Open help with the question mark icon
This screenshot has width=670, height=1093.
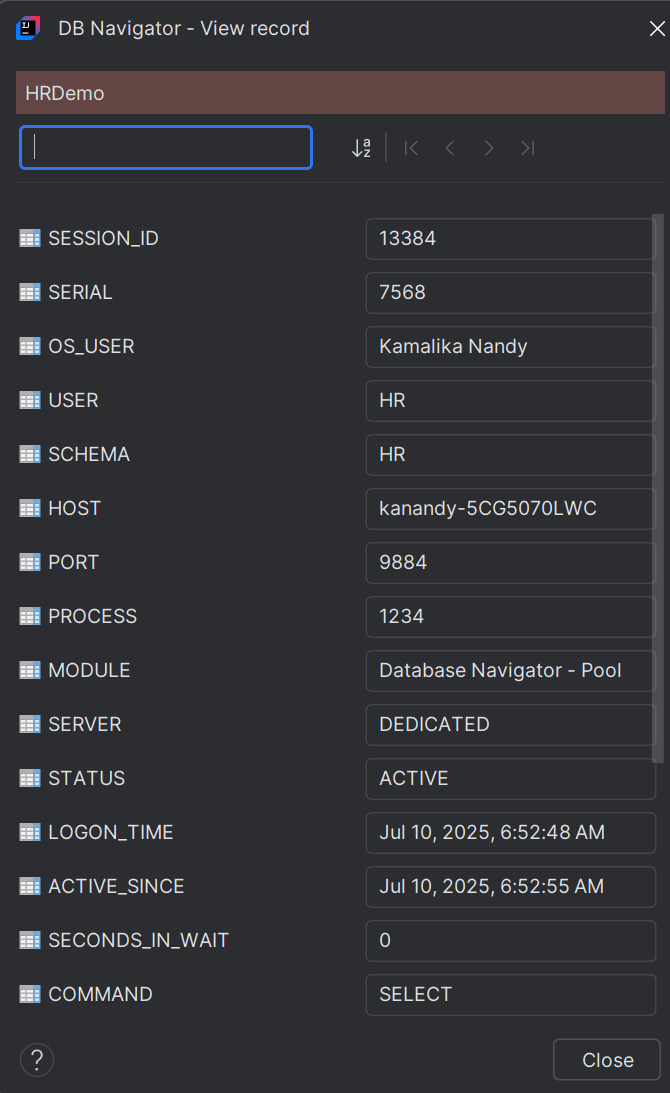(x=37, y=1060)
